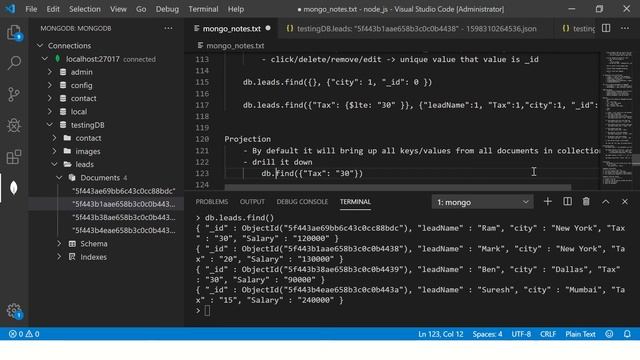Open the Terminal menu
The width and height of the screenshot is (640, 360).
point(203,9)
